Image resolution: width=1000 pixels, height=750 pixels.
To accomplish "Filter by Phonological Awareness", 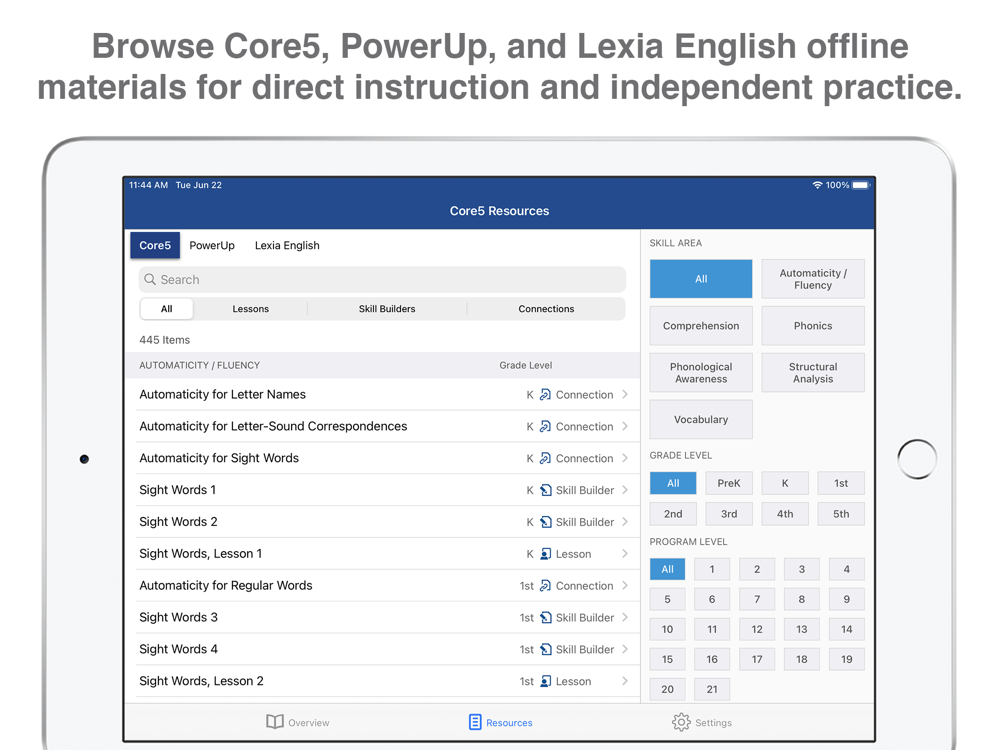I will pos(701,372).
